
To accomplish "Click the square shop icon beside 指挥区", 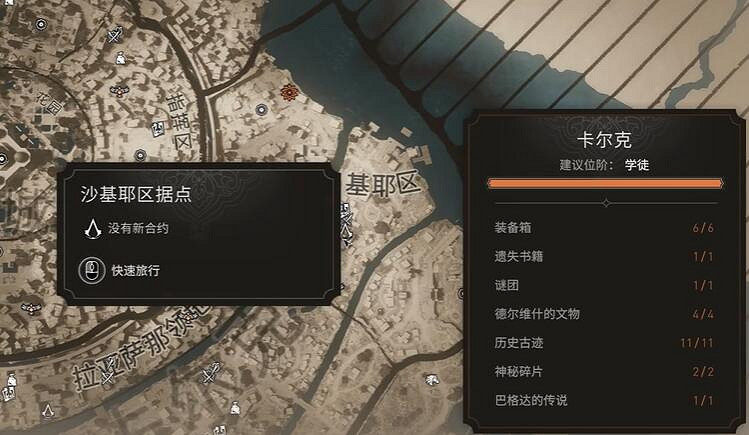I will pyautogui.click(x=158, y=127).
